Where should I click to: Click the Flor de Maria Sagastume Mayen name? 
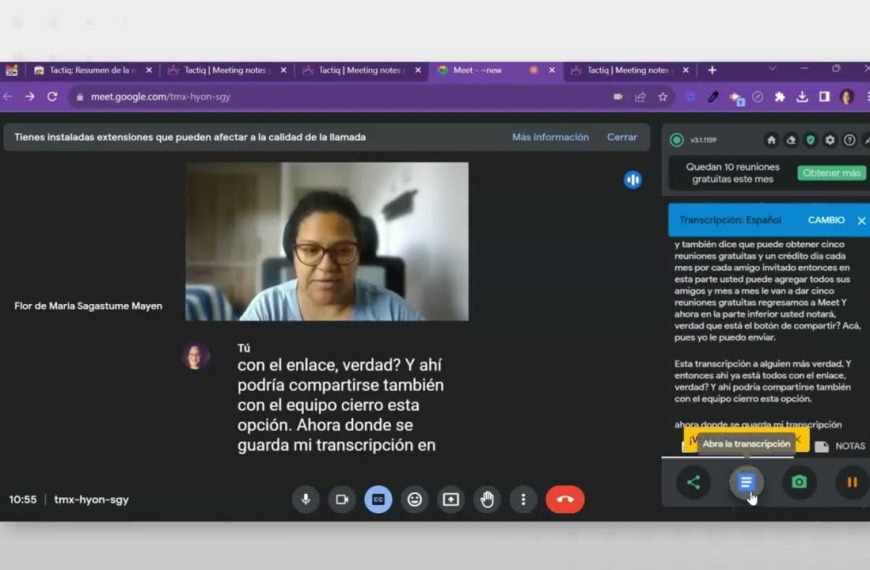[88, 306]
